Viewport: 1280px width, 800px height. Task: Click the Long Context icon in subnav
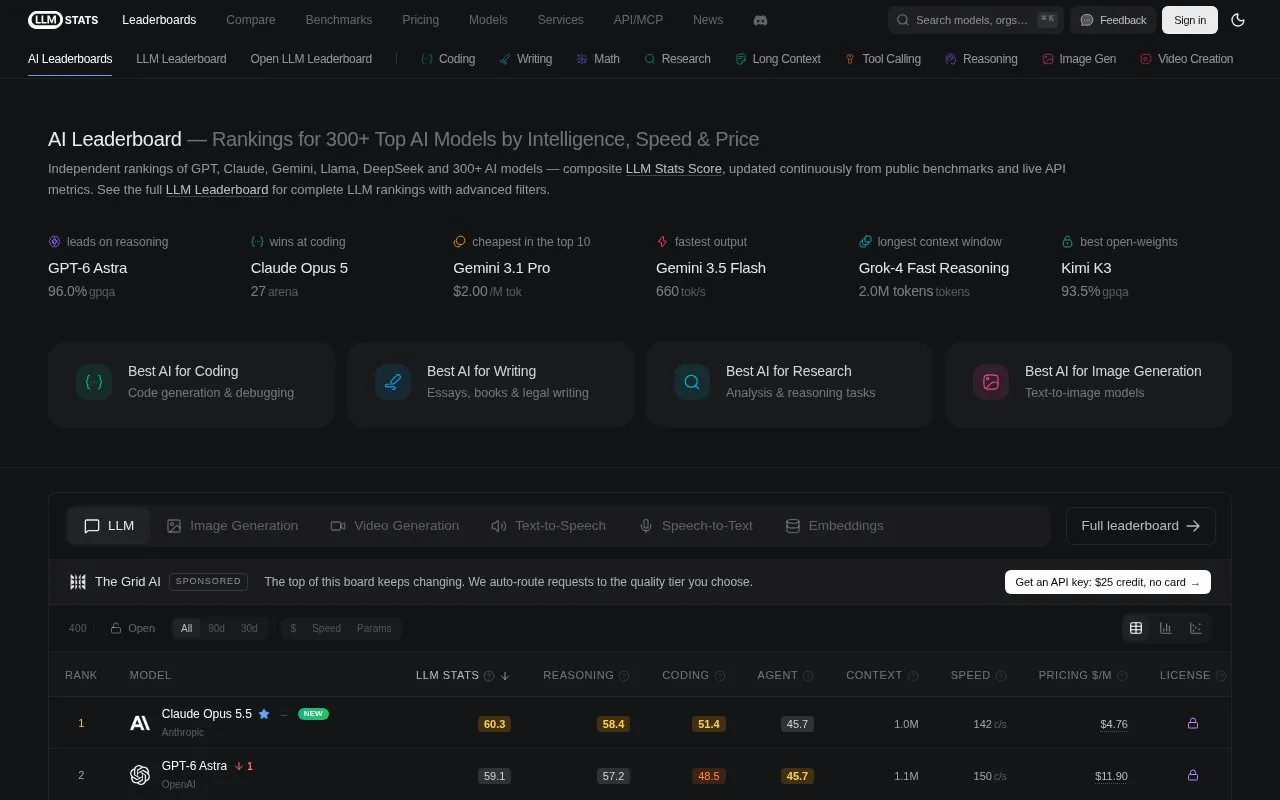coord(741,59)
